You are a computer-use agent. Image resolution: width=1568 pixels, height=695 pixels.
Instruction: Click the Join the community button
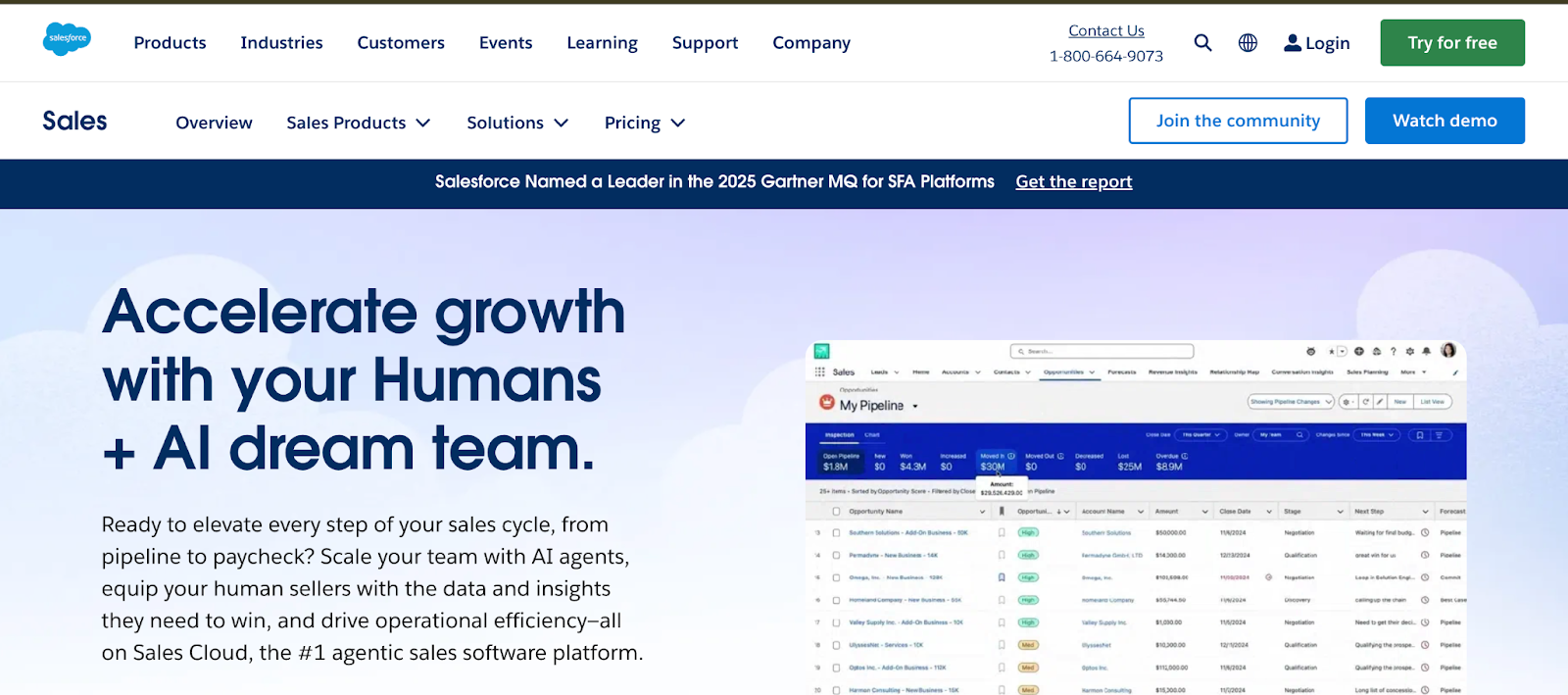pos(1238,121)
